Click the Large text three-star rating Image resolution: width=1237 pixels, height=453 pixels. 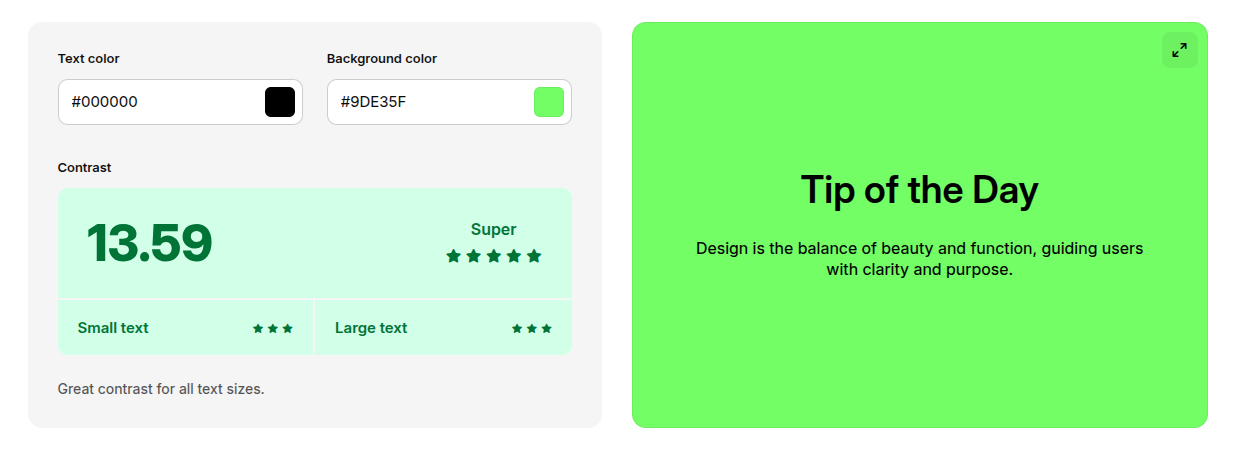click(532, 328)
